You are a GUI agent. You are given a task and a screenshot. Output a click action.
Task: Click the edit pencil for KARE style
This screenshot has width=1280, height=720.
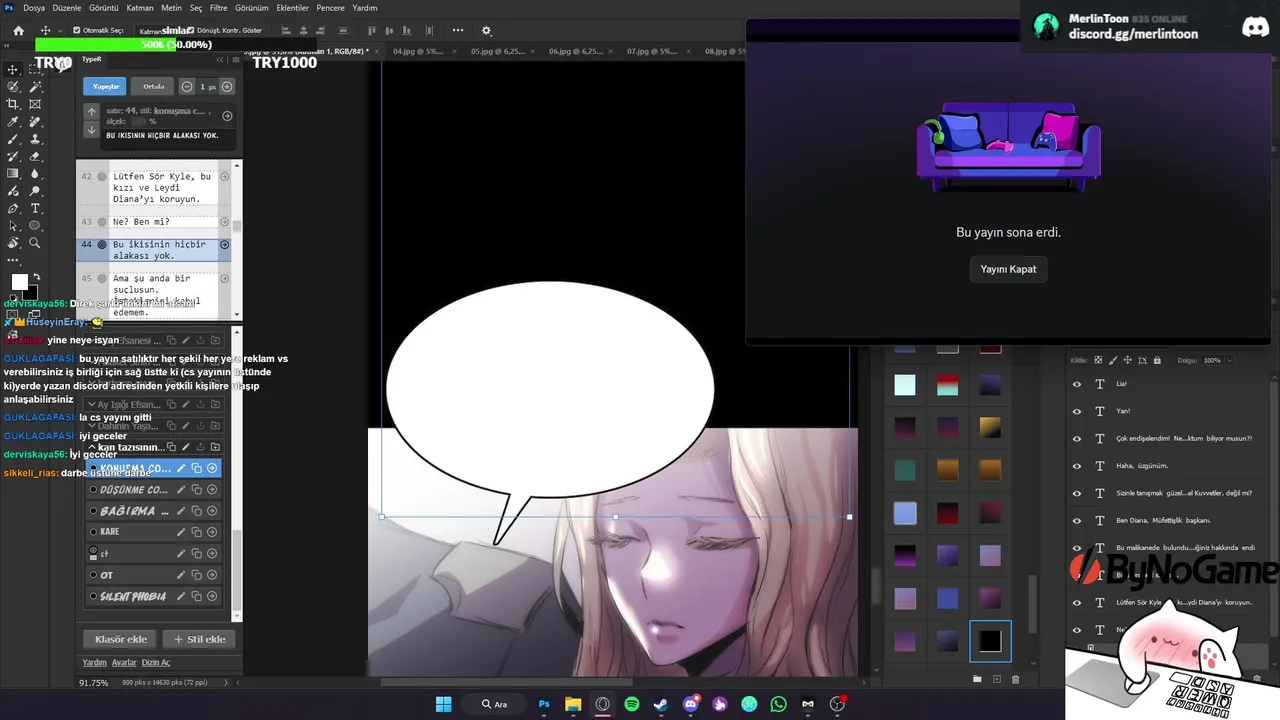point(181,532)
